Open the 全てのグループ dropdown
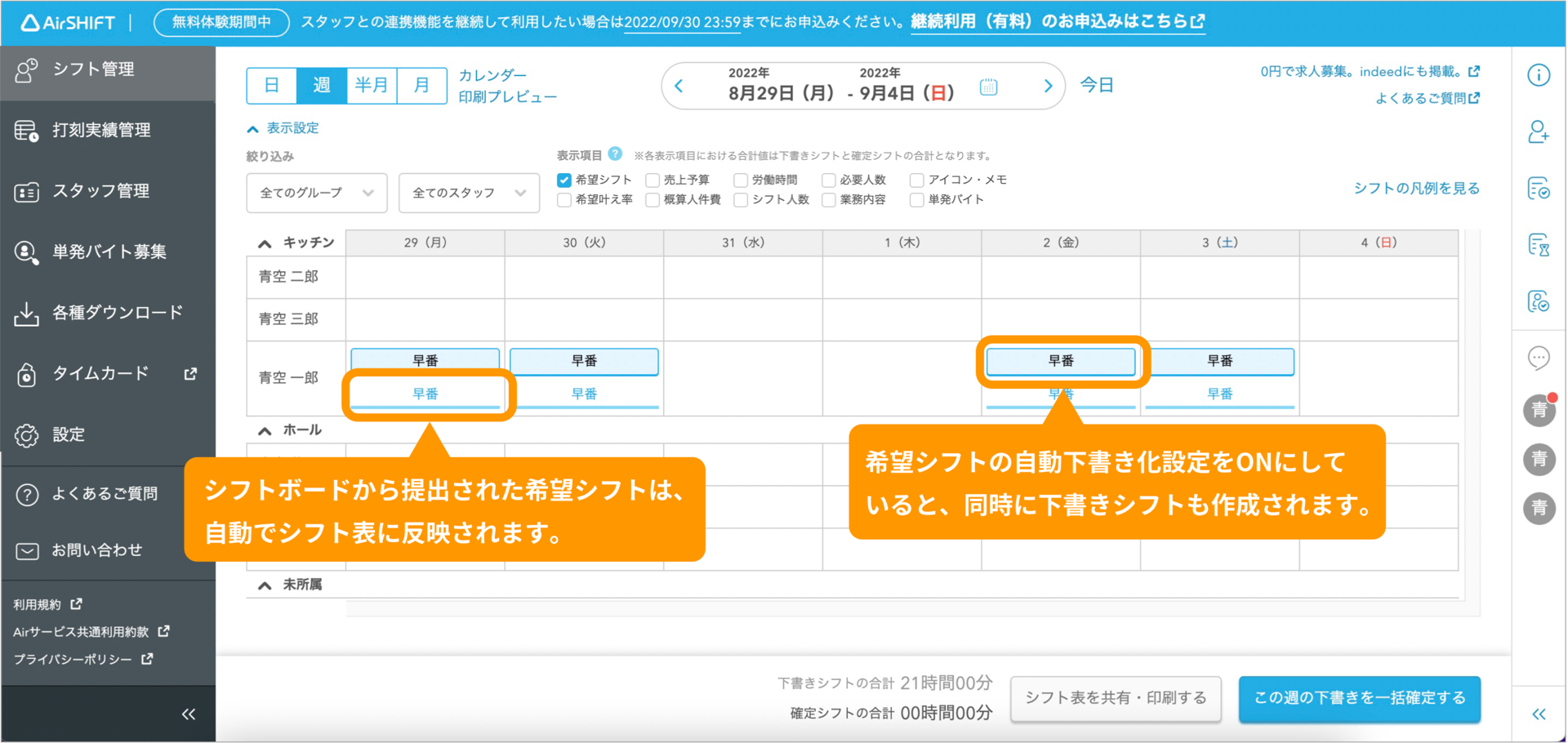 (x=317, y=194)
